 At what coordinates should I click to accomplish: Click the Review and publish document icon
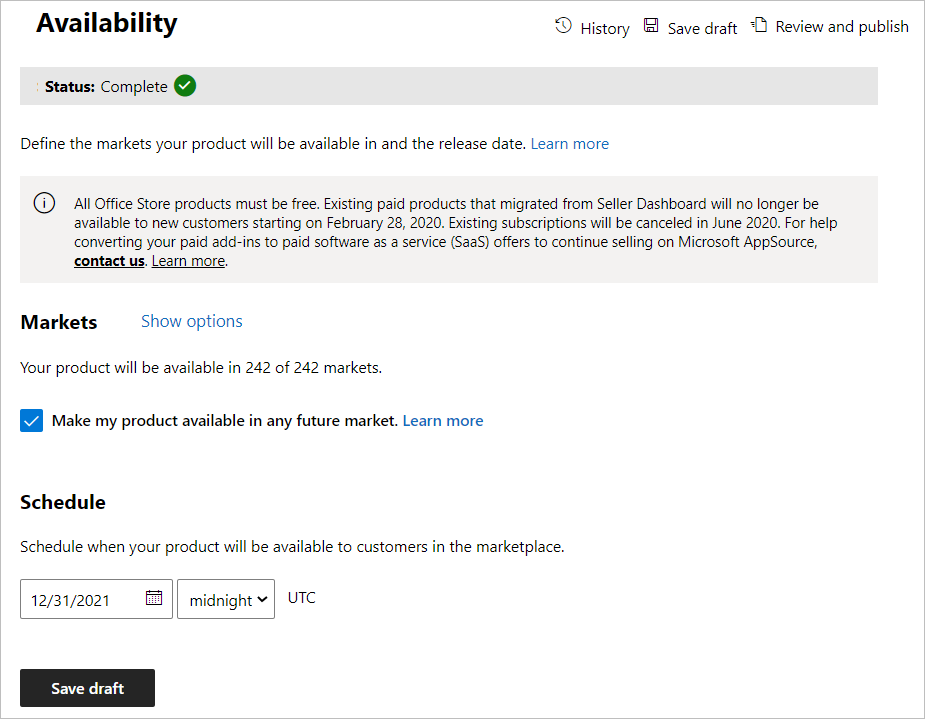pyautogui.click(x=759, y=25)
